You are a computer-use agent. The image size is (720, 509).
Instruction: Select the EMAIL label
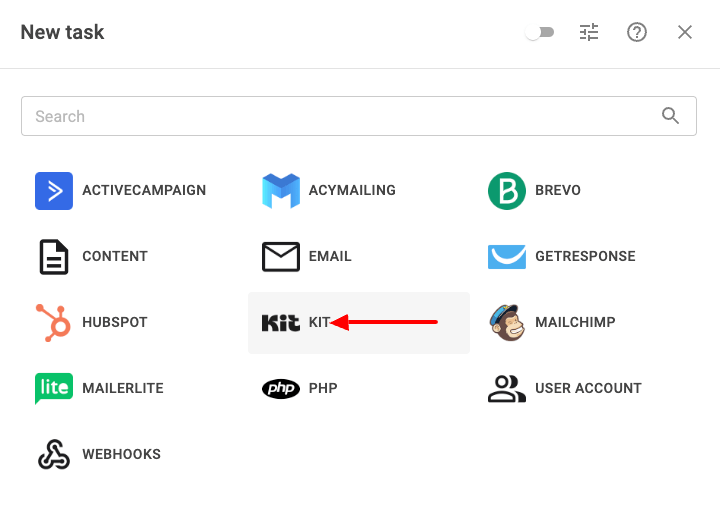[x=330, y=256]
